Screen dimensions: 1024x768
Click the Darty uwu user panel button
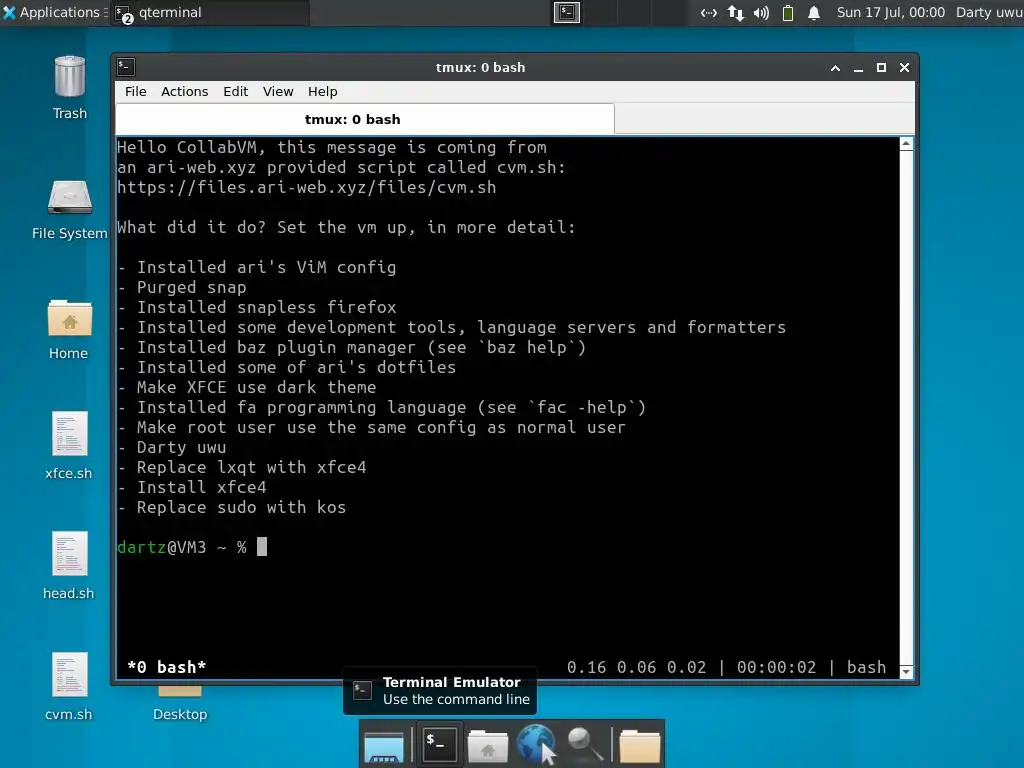[x=989, y=12]
